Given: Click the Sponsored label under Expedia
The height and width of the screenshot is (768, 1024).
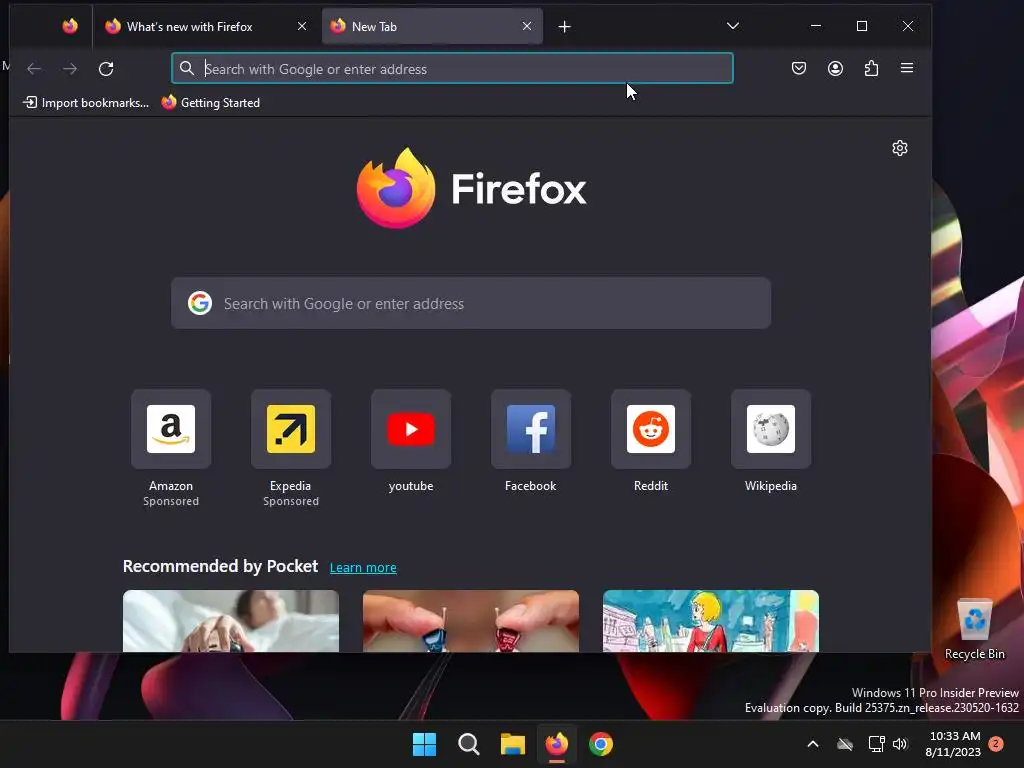Looking at the screenshot, I should pyautogui.click(x=291, y=502).
